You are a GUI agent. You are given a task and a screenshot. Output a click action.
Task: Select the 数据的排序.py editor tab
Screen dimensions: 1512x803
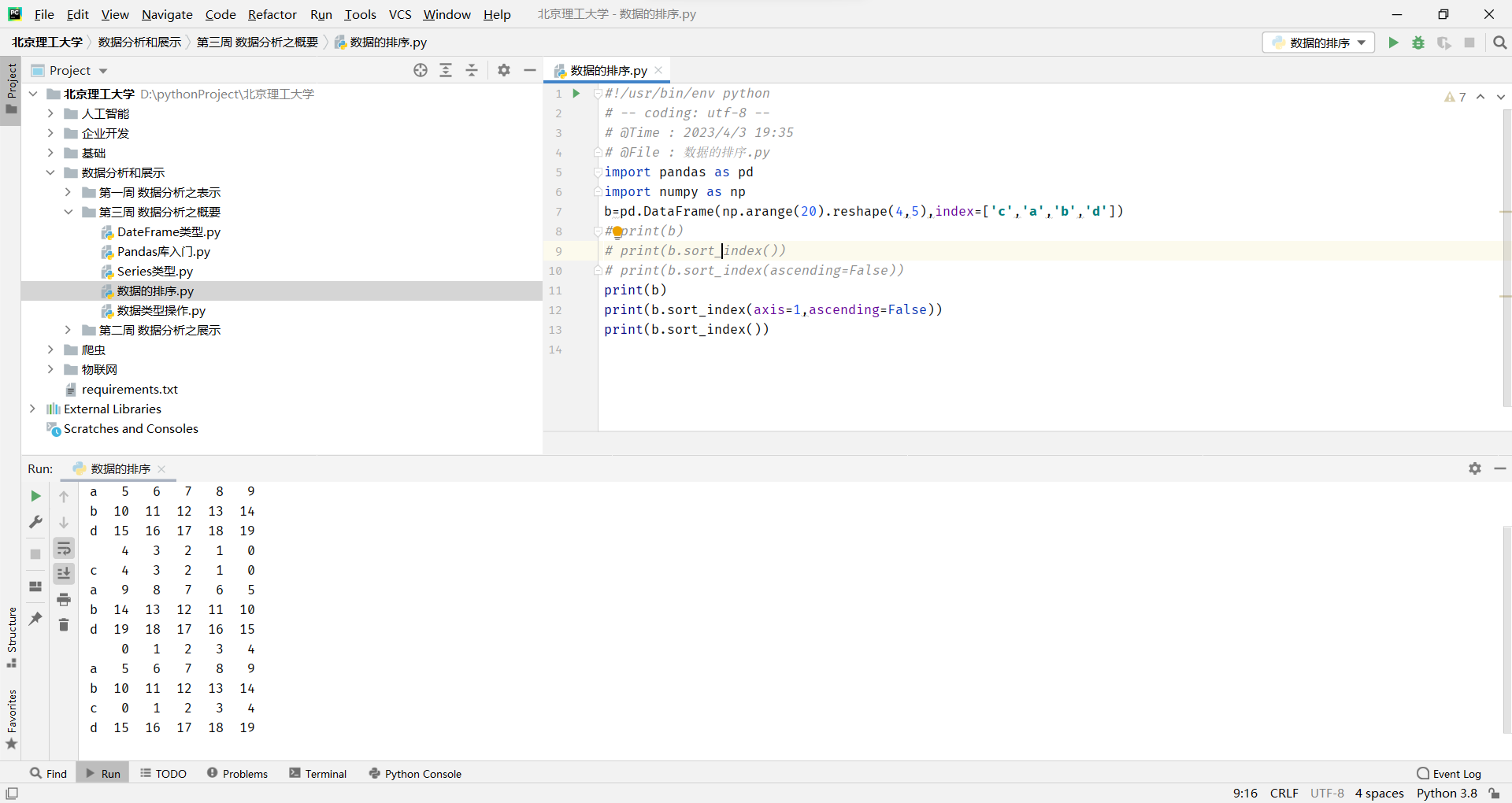tap(608, 70)
